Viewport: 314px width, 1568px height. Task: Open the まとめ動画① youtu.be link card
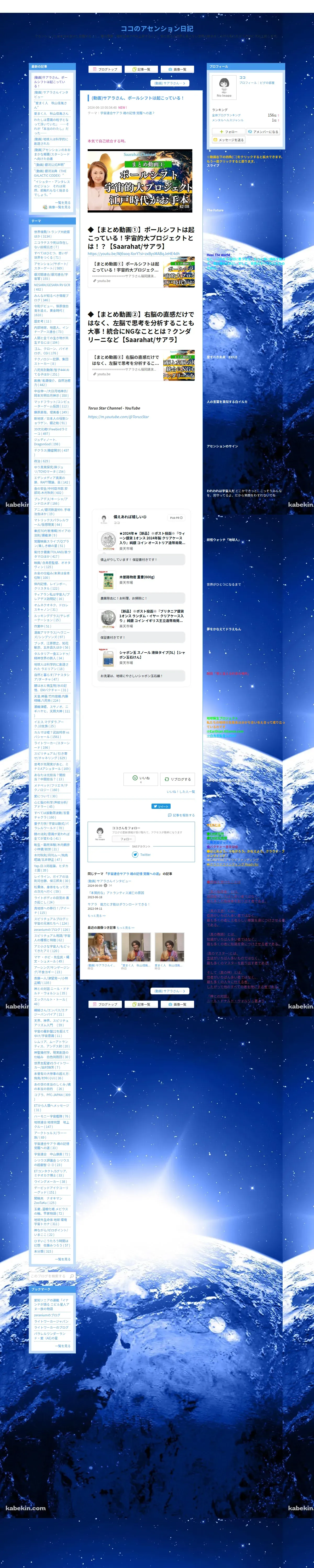coord(142,273)
